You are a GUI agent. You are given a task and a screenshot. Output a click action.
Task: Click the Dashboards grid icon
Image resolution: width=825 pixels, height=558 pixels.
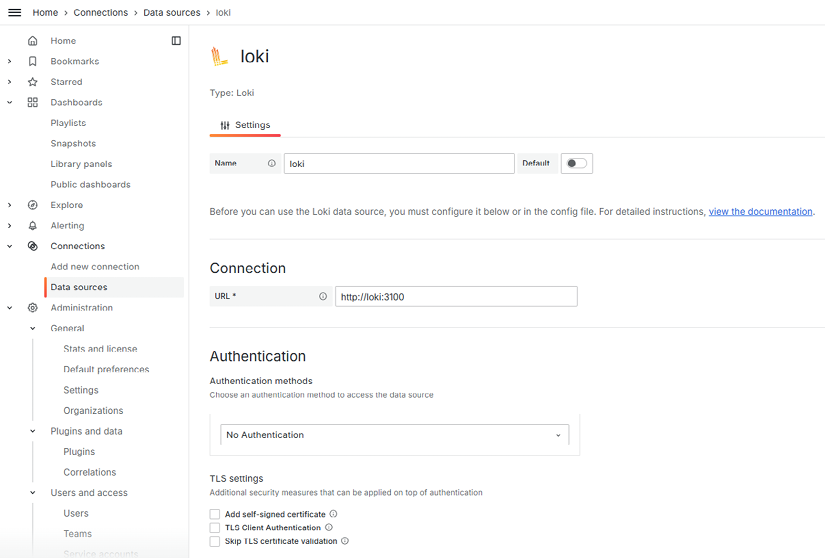(33, 102)
